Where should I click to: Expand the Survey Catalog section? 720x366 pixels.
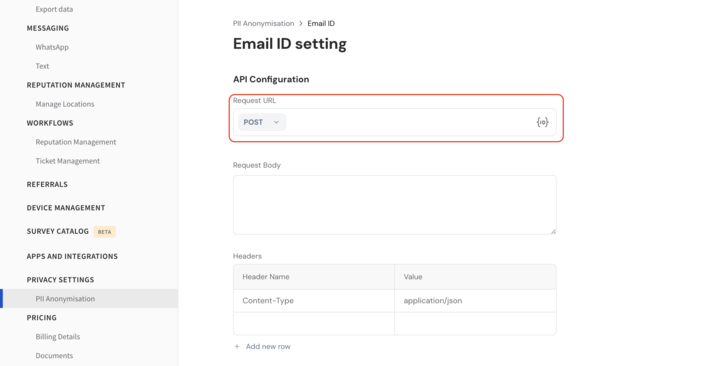click(x=57, y=231)
